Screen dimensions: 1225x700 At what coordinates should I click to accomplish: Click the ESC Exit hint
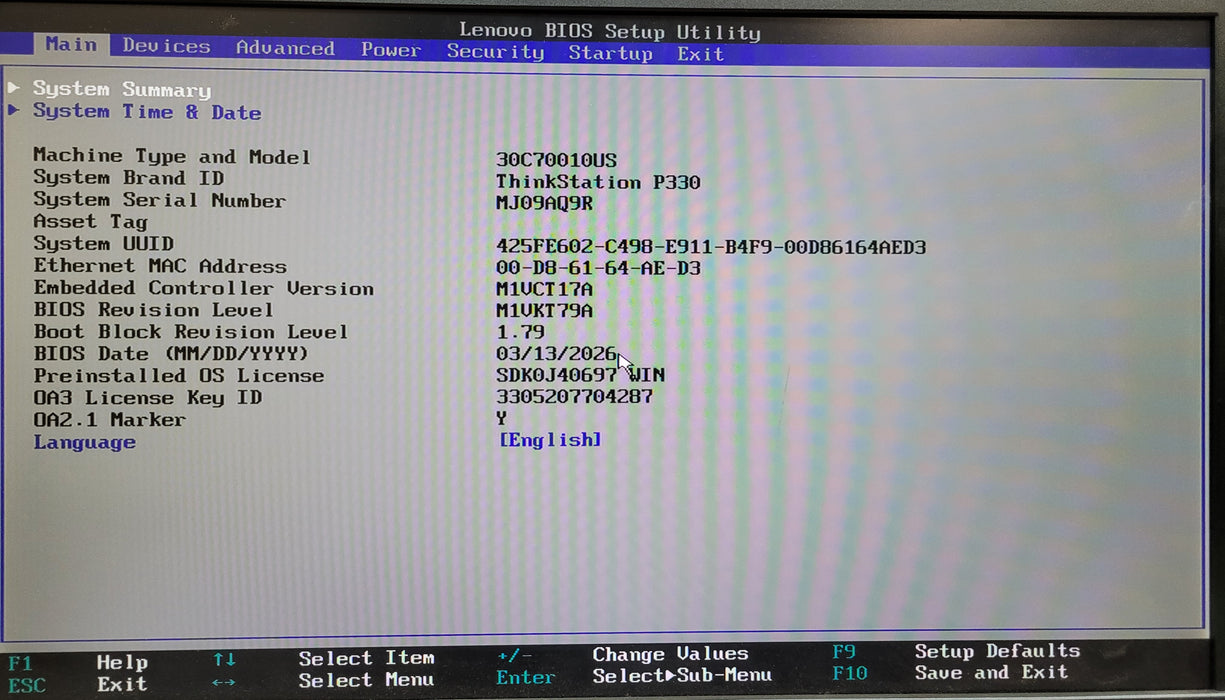point(78,685)
